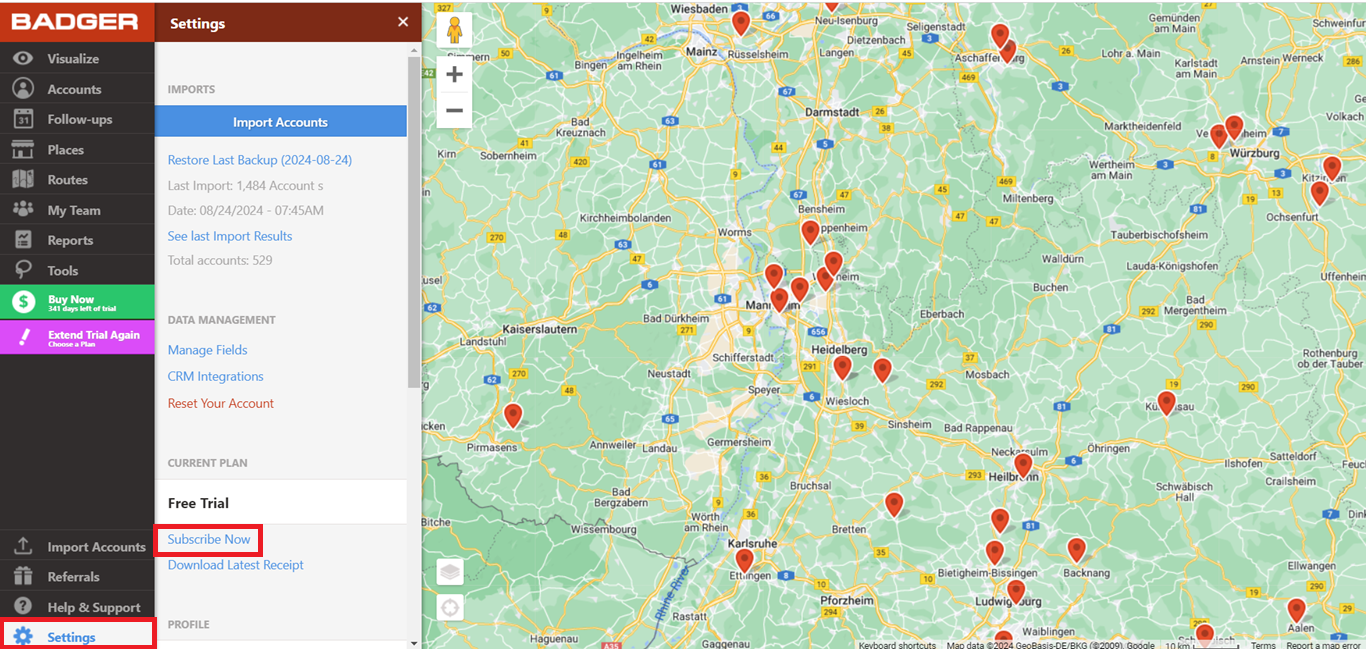Click Total accounts: 529 text

point(220,260)
